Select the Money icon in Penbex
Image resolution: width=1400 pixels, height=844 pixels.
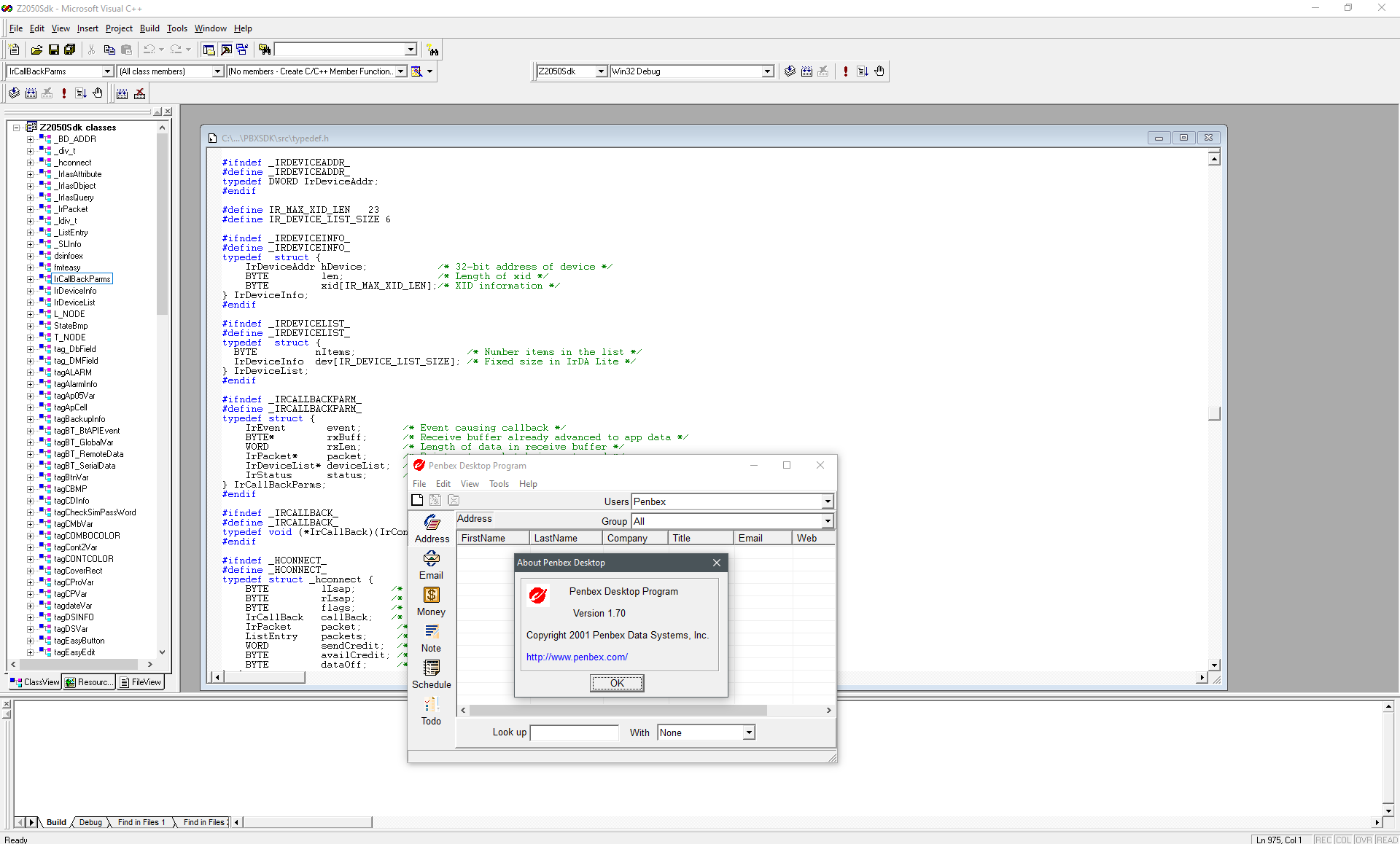431,601
